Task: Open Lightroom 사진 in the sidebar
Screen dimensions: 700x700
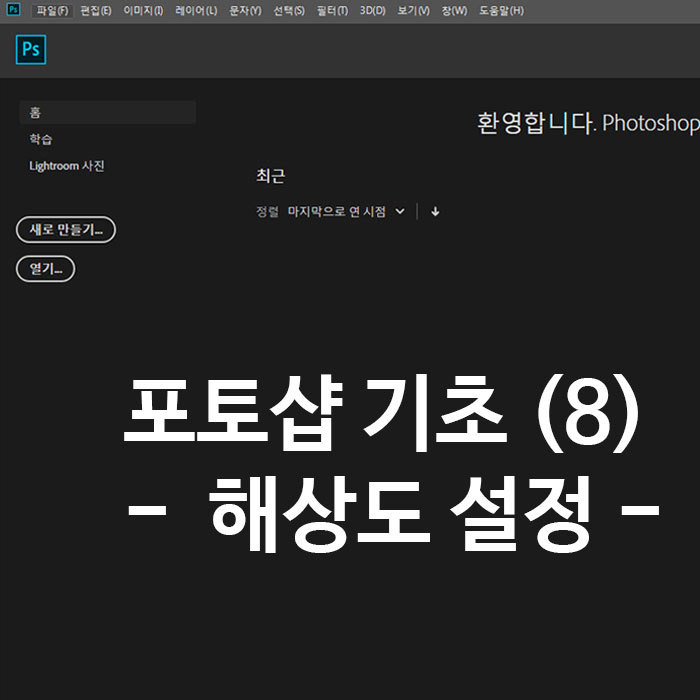Action: (x=67, y=166)
